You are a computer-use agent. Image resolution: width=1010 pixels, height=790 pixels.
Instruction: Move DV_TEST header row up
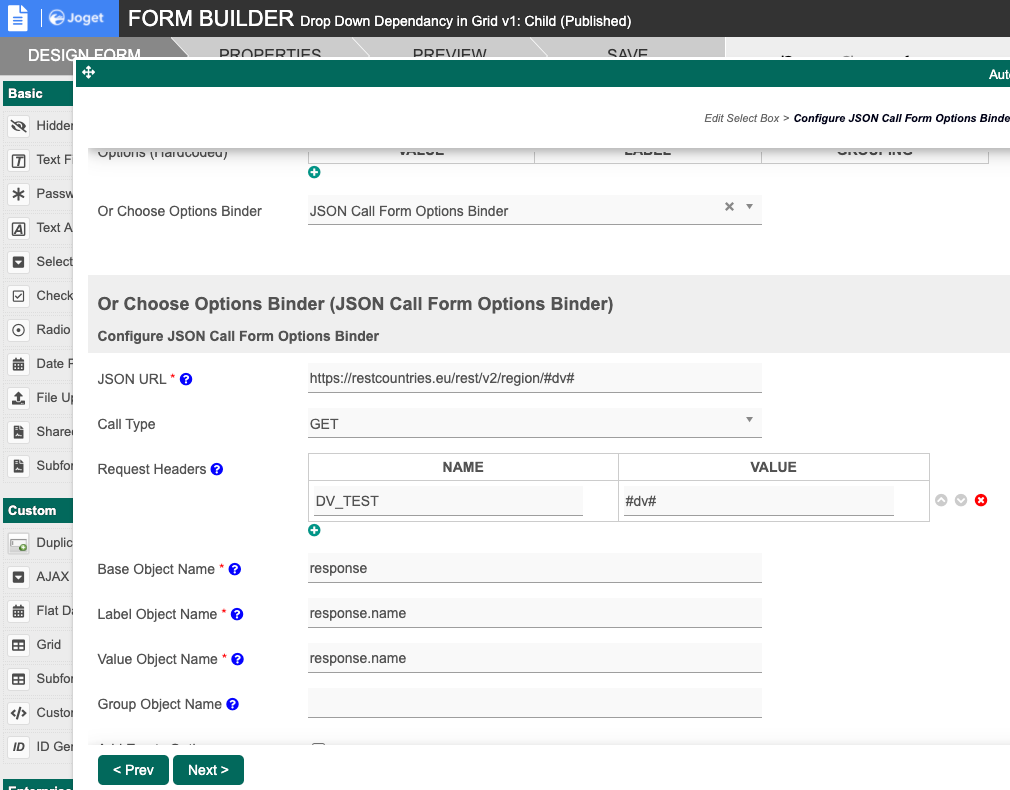tap(941, 500)
